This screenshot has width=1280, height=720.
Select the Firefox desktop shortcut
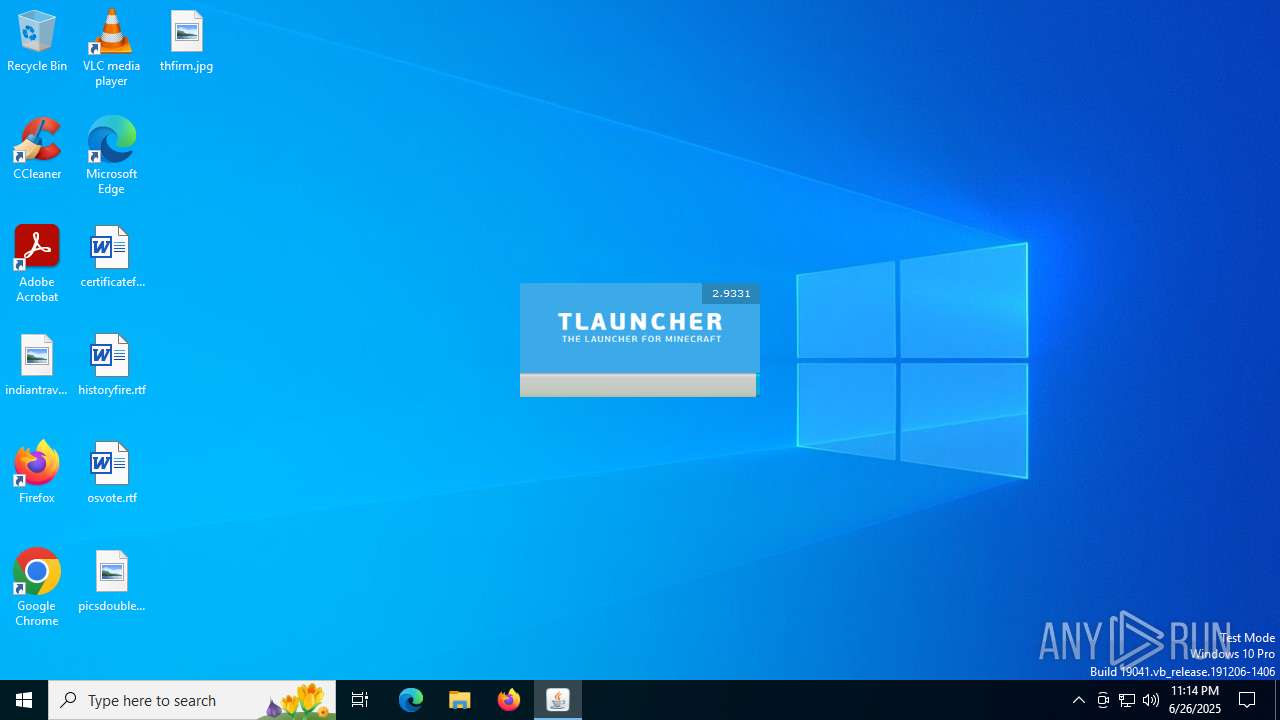(37, 473)
